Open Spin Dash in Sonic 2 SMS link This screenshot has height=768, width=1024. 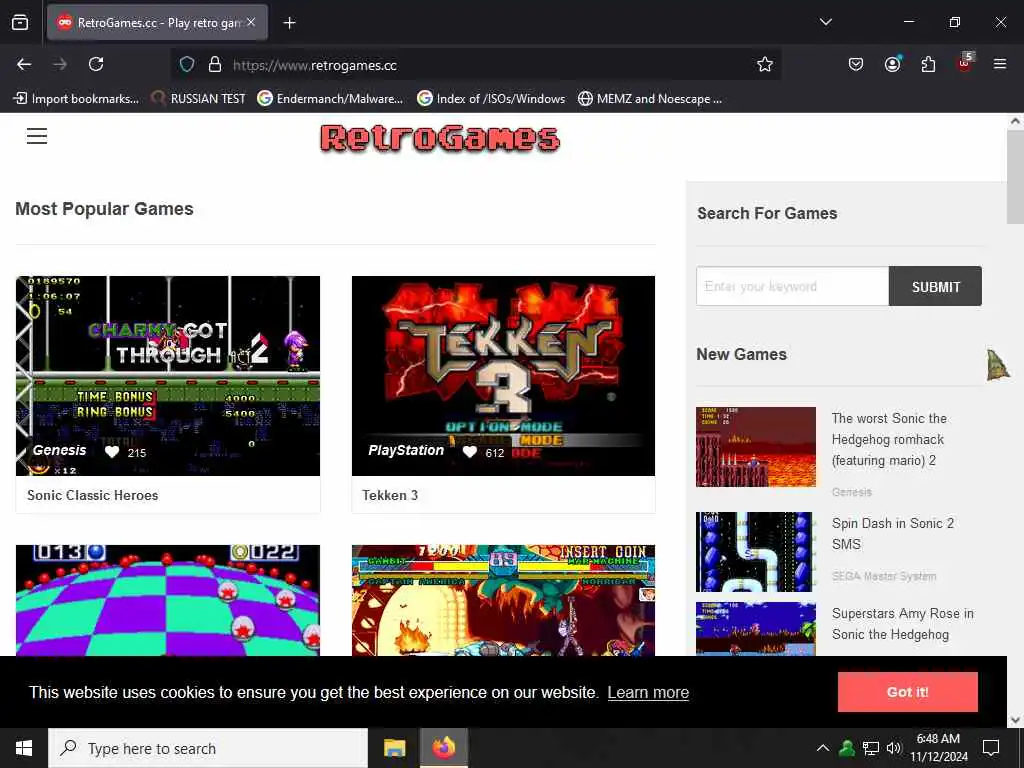893,534
